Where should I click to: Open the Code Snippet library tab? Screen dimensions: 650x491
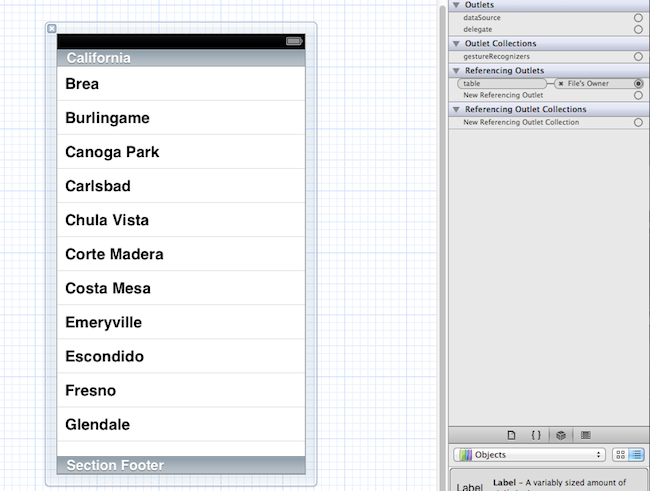[x=536, y=435]
